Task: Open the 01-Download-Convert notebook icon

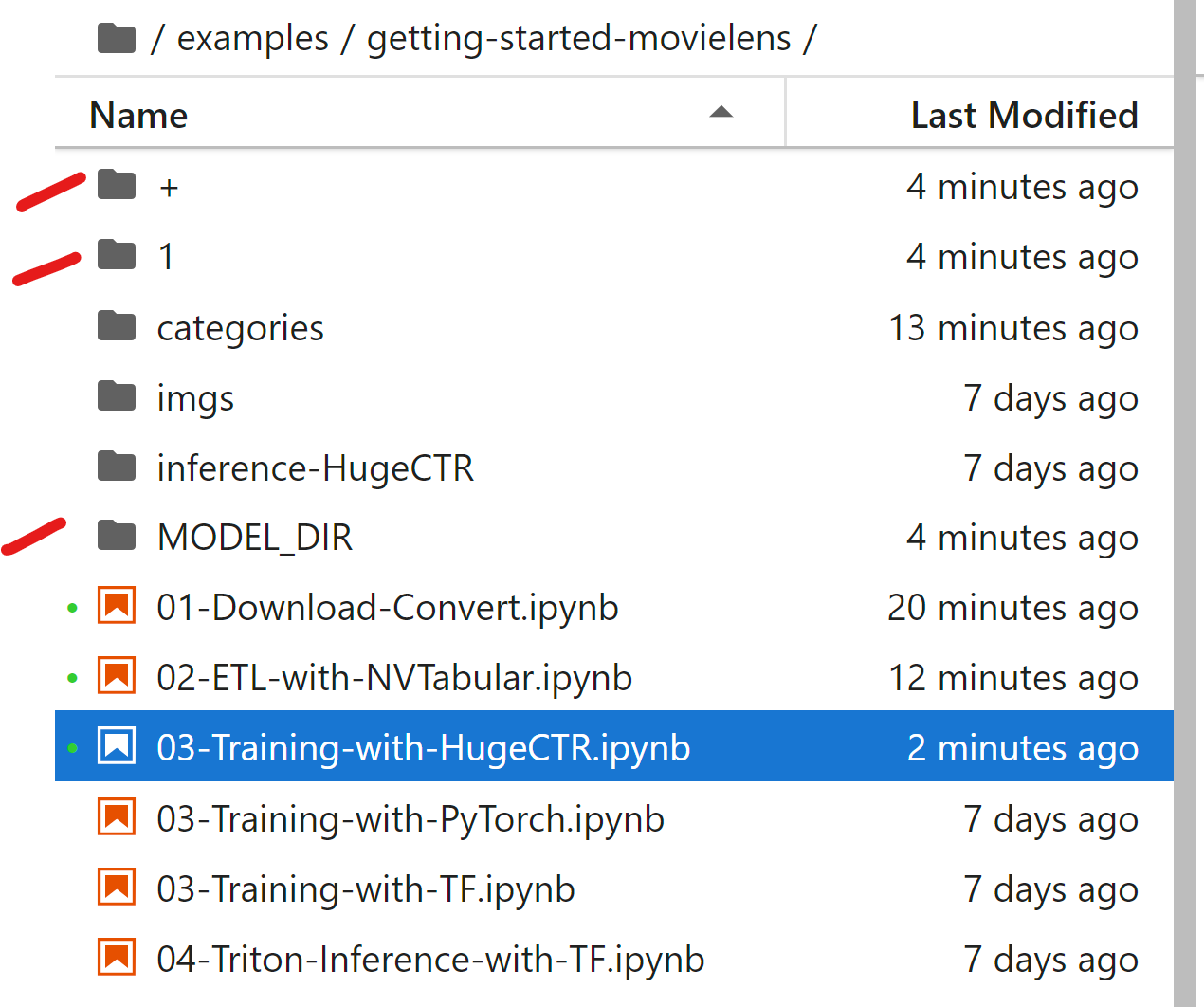Action: pos(116,605)
